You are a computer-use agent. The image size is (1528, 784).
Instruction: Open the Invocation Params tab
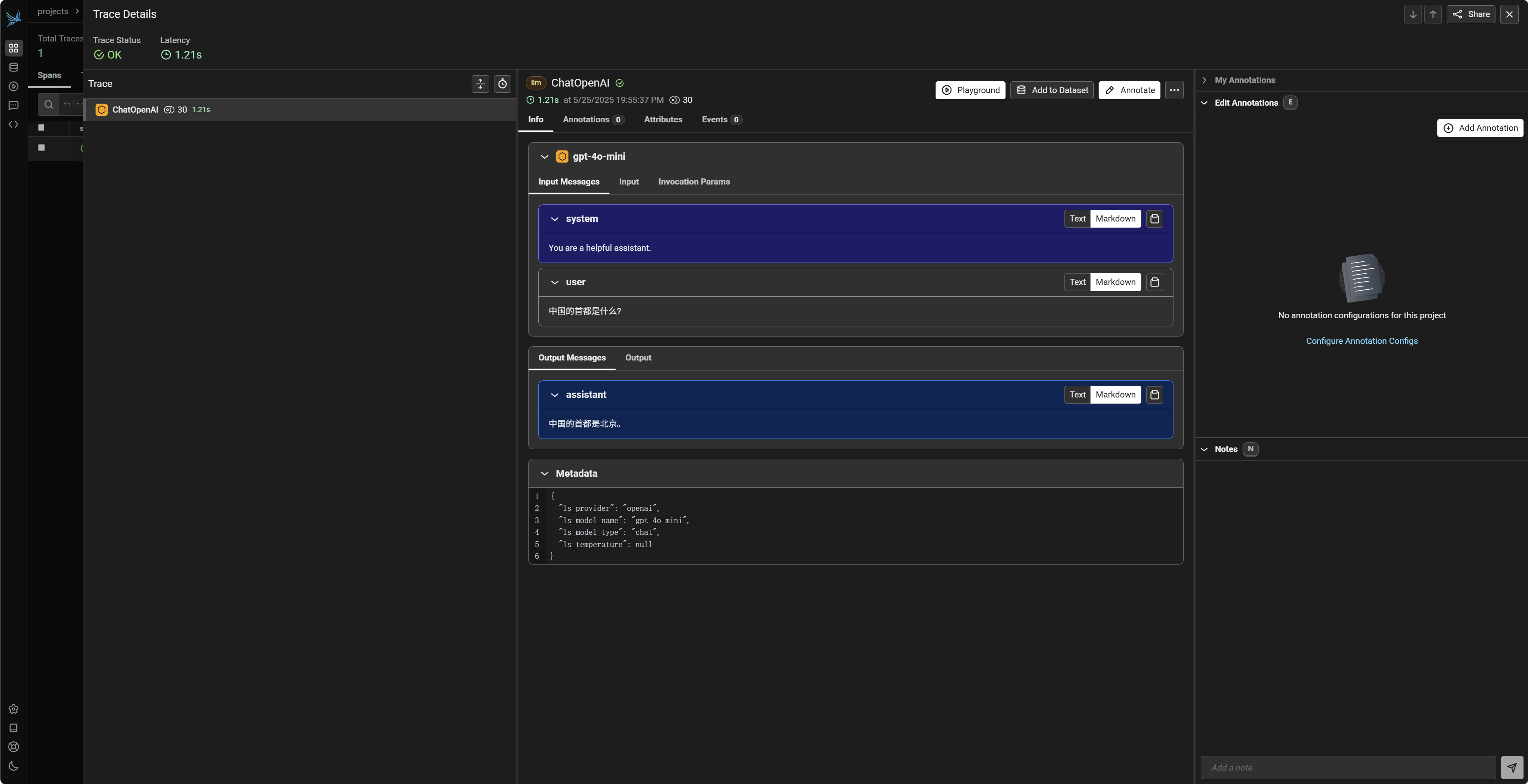pyautogui.click(x=693, y=182)
